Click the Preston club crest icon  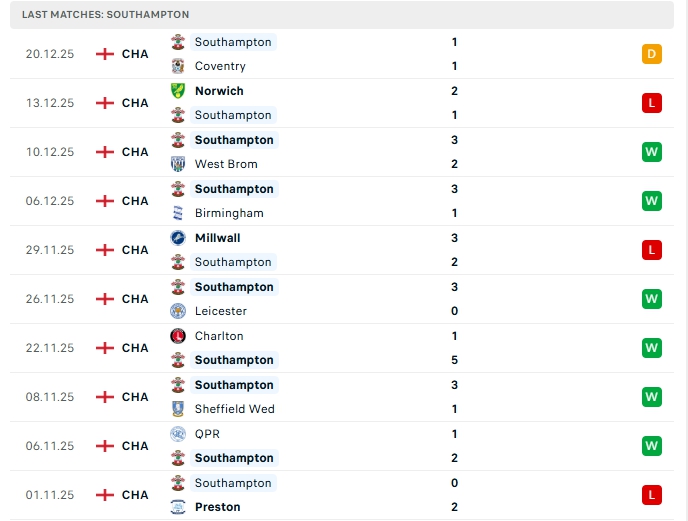click(x=178, y=507)
